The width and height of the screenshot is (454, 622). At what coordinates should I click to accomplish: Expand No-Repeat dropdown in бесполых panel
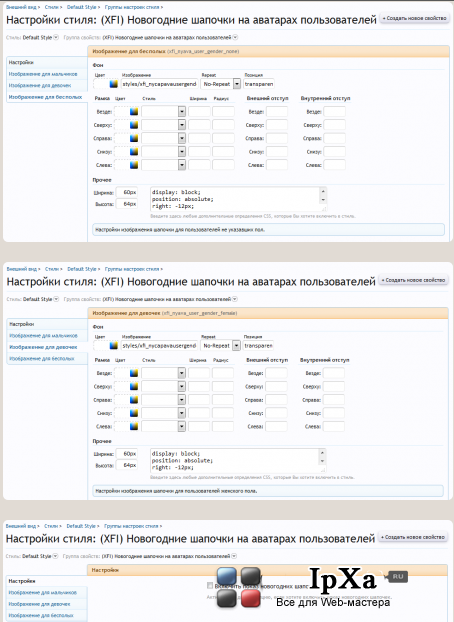pos(237,84)
